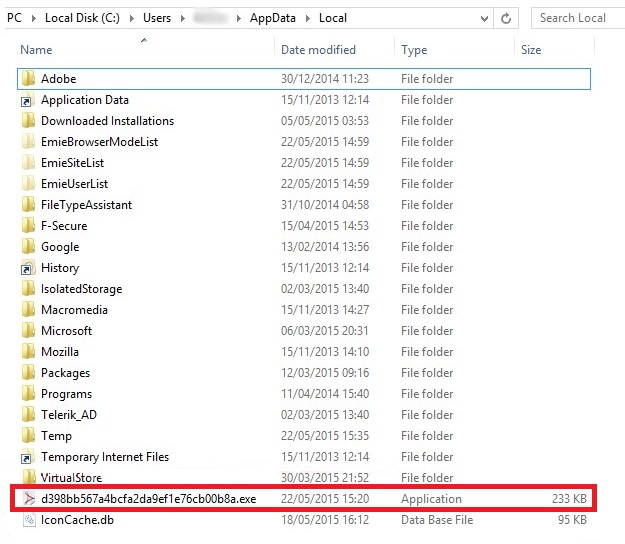
Task: Select the F-Secure folder icon
Action: [27, 226]
